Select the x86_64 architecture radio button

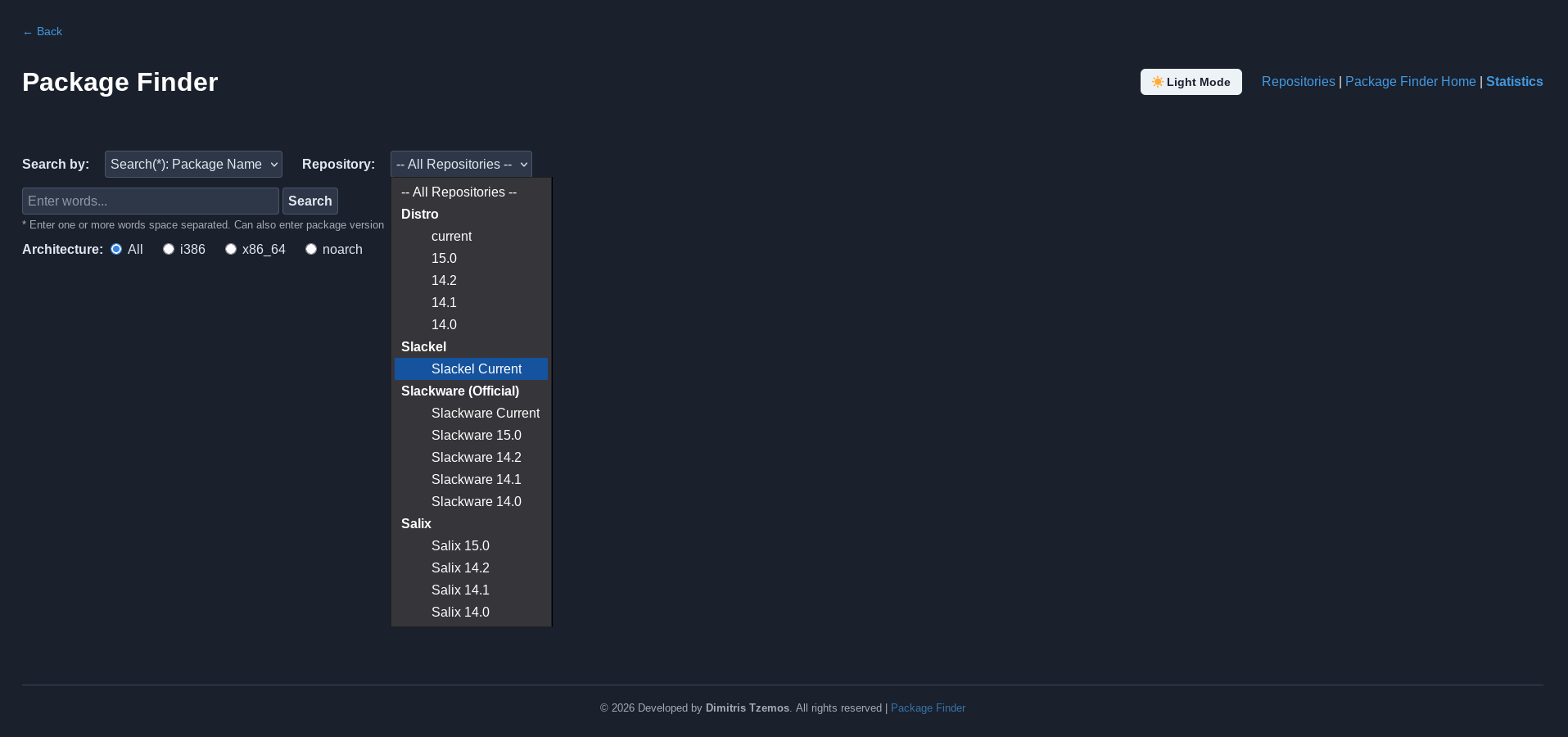231,249
